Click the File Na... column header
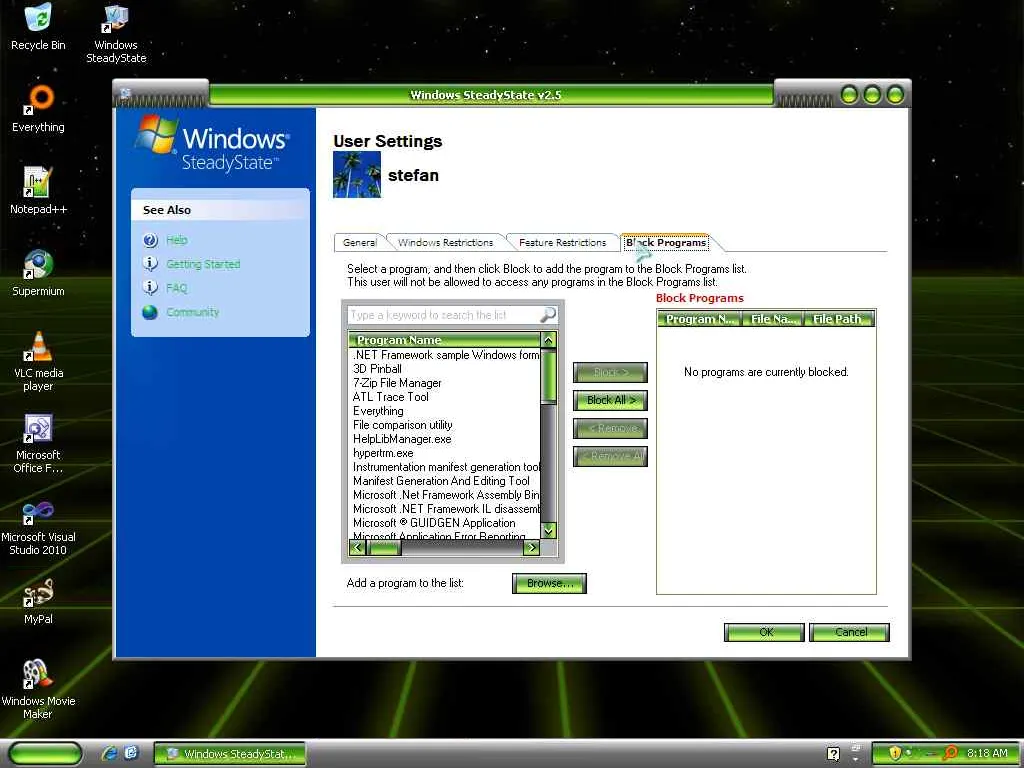The height and width of the screenshot is (768, 1024). point(773,319)
